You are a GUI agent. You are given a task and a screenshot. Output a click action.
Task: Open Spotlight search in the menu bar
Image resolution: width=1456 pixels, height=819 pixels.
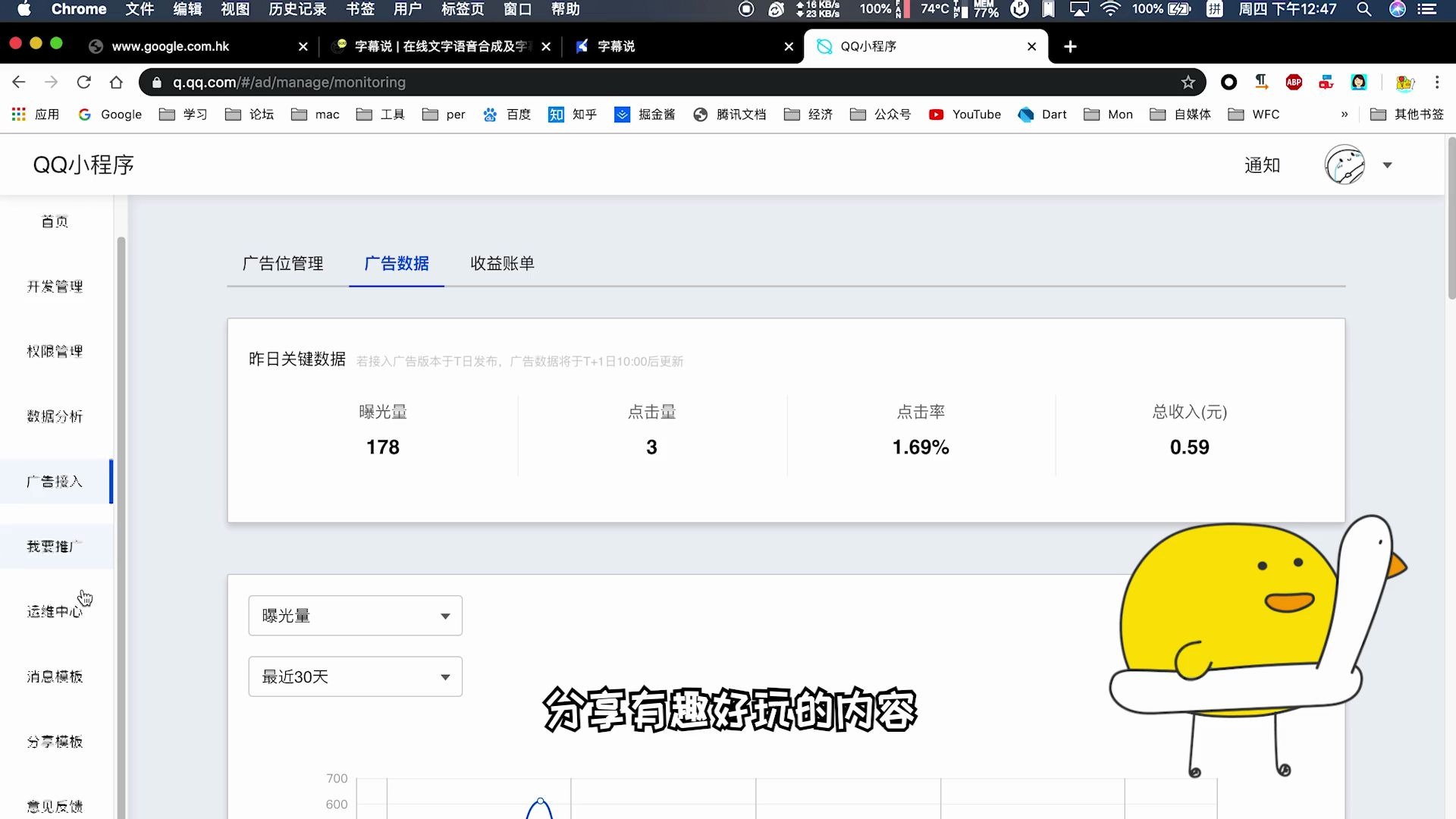point(1363,9)
